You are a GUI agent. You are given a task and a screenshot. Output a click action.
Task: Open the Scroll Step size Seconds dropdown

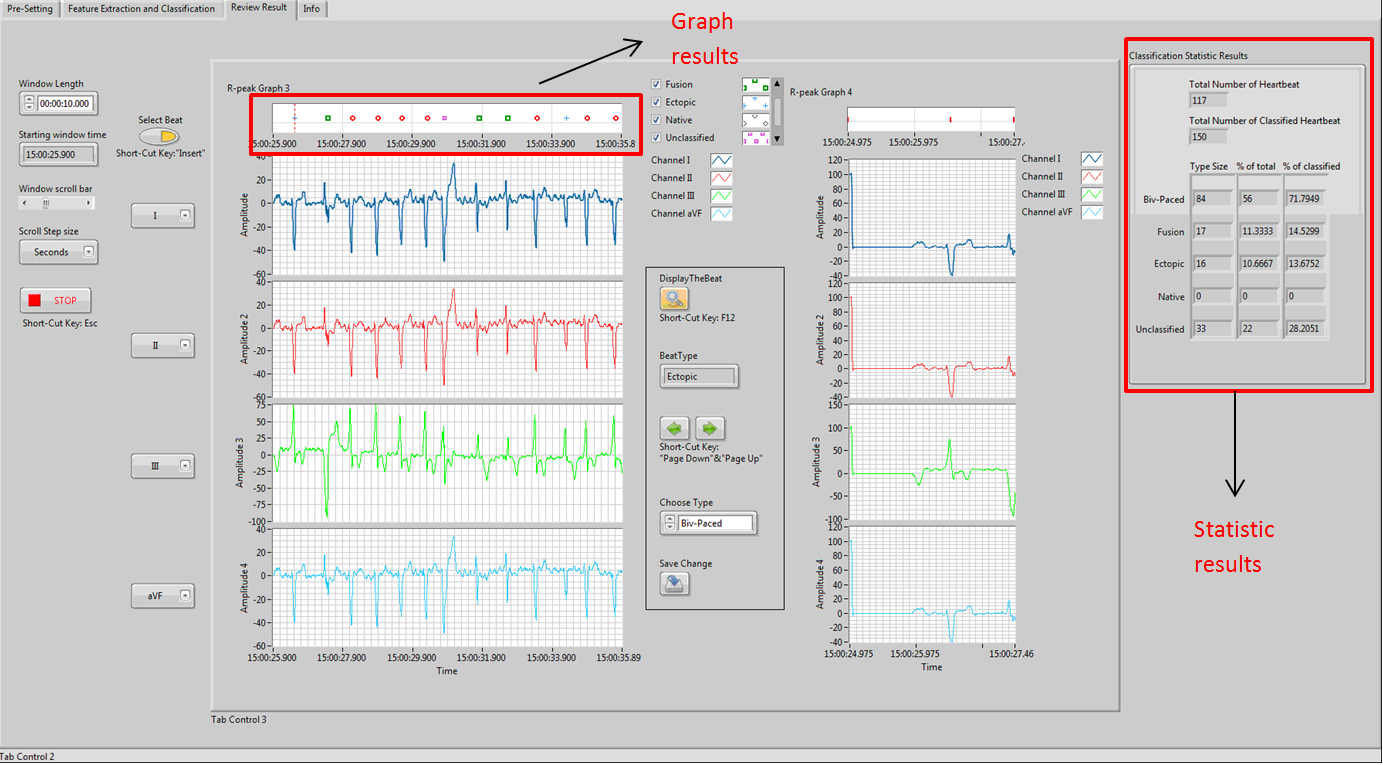pyautogui.click(x=59, y=252)
